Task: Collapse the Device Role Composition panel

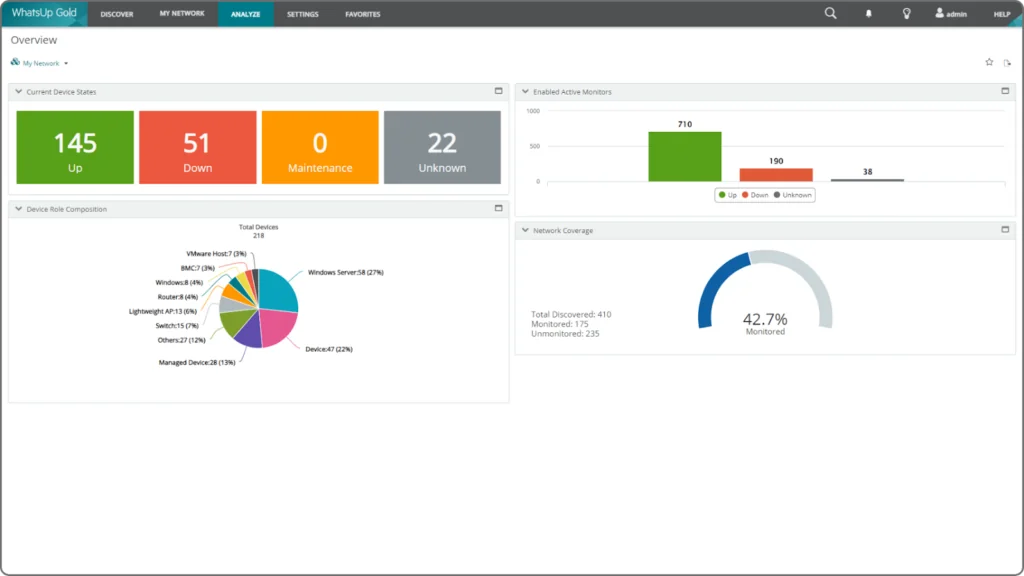Action: pyautogui.click(x=19, y=210)
